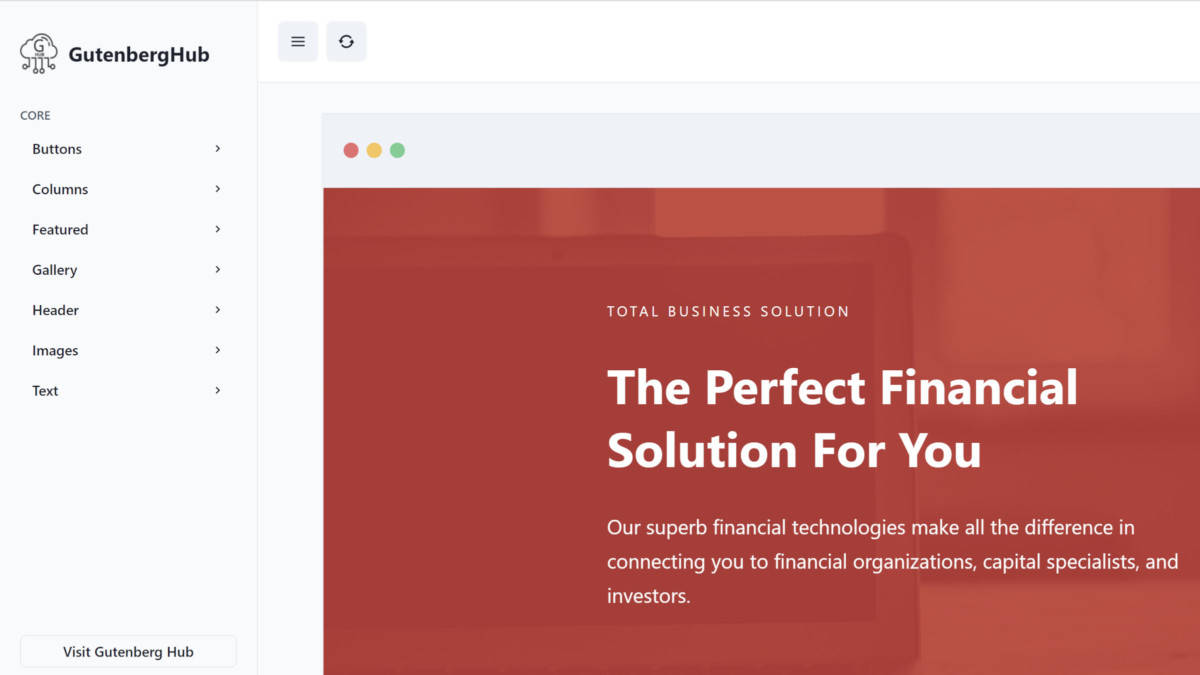Click the GutenbergHub cloud logo icon
The image size is (1200, 675).
(x=38, y=53)
